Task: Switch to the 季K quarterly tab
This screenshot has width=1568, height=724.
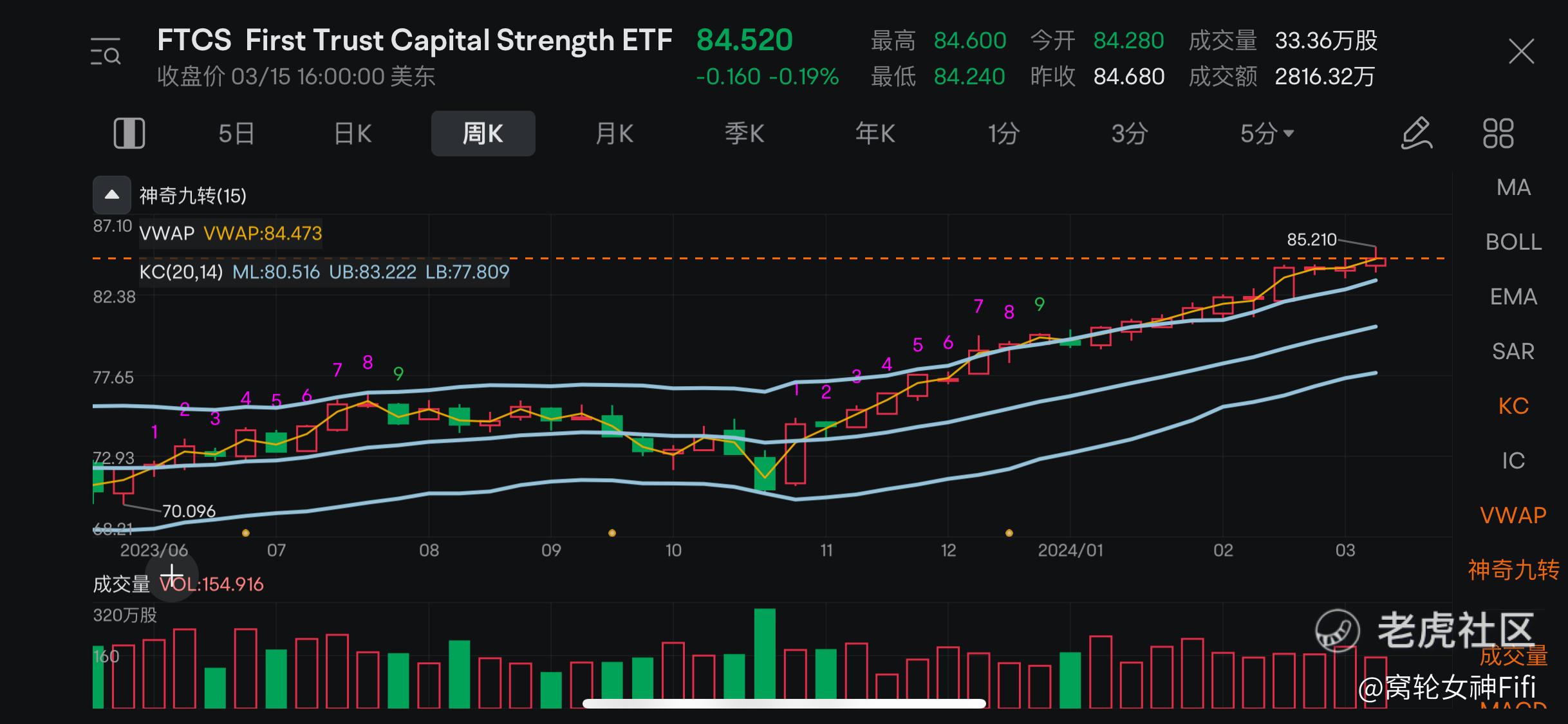Action: coord(744,134)
